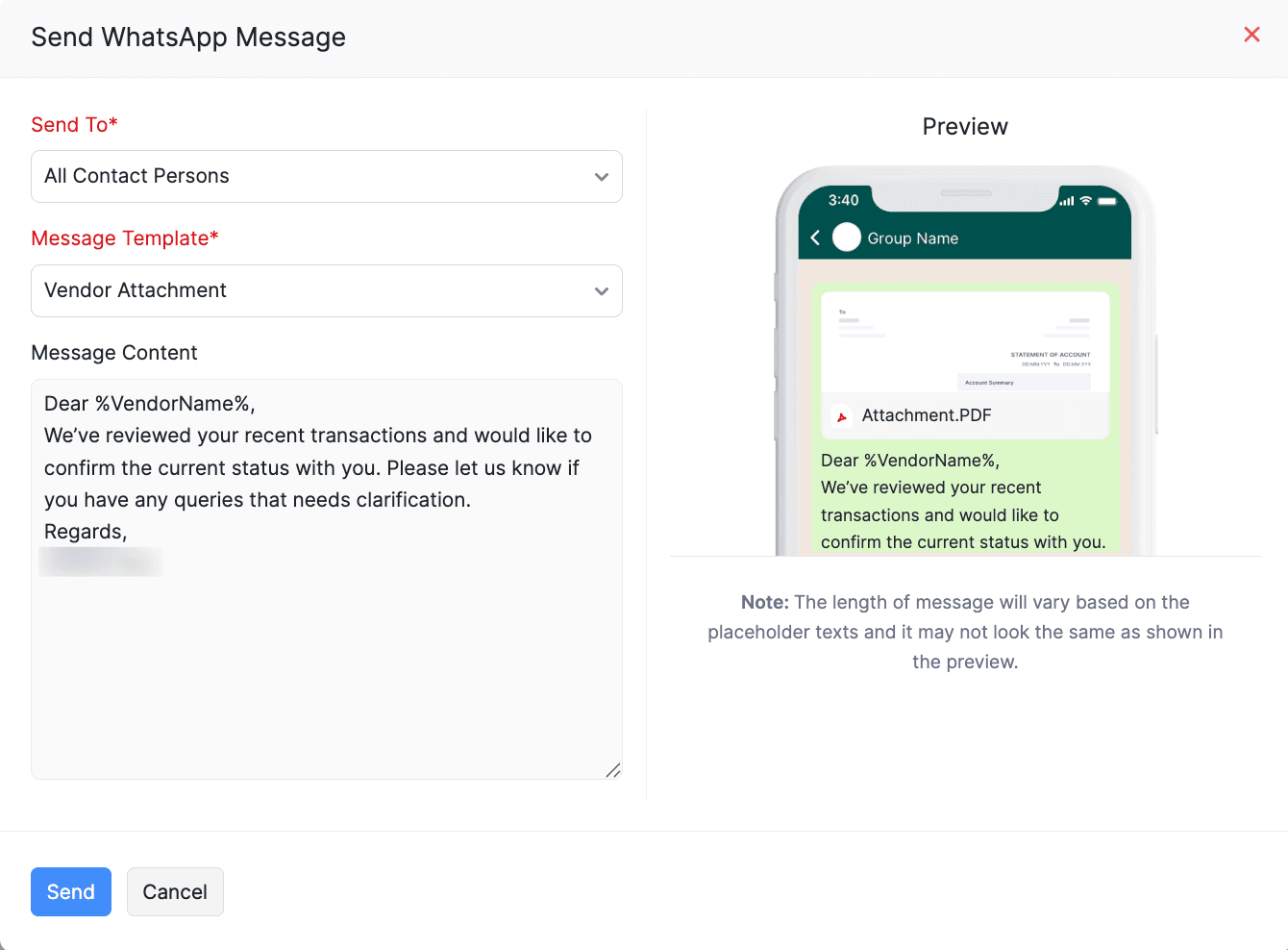The image size is (1288, 950).
Task: Open the Send To dropdown
Action: pyautogui.click(x=327, y=176)
